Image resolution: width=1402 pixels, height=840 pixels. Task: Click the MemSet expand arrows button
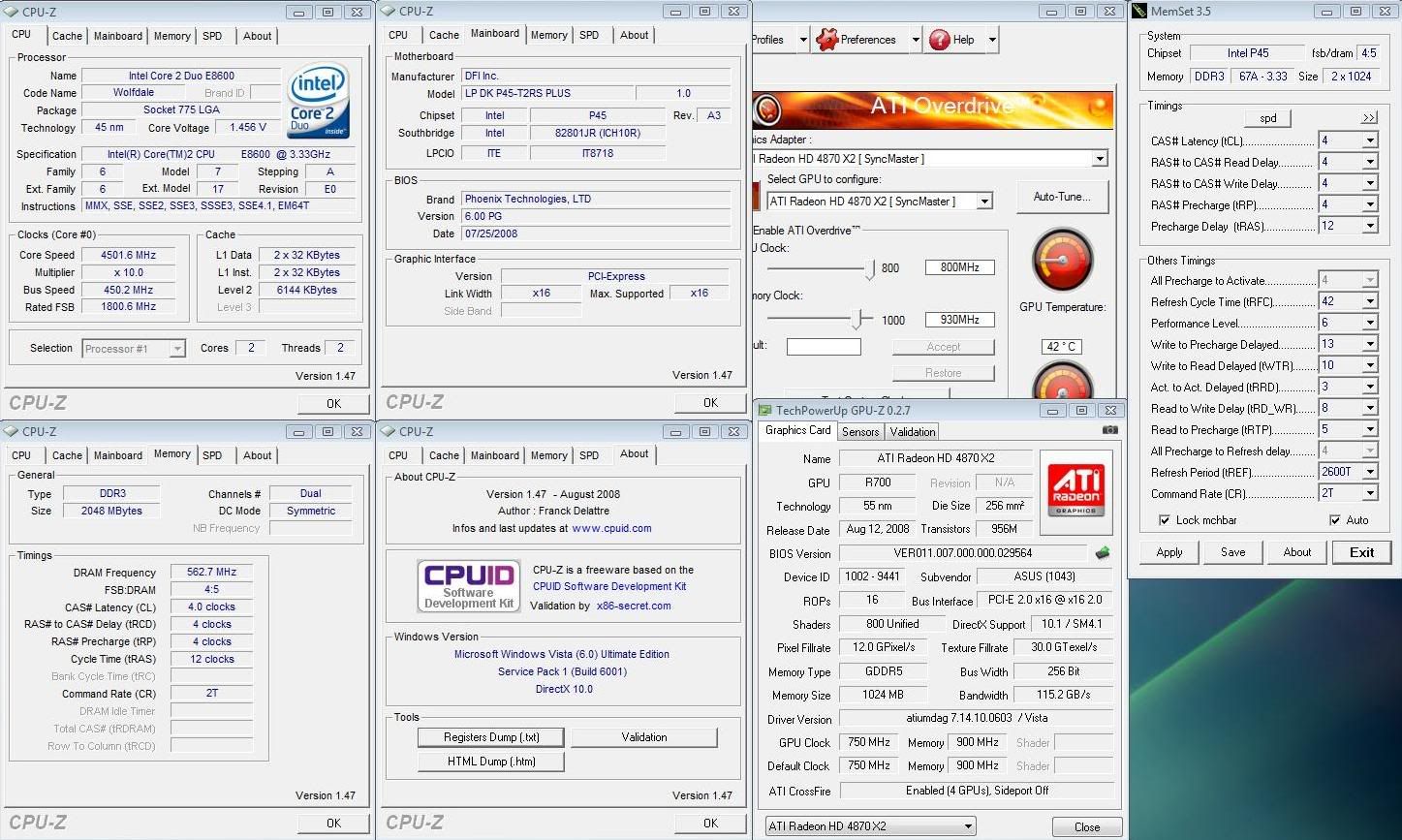click(1368, 118)
